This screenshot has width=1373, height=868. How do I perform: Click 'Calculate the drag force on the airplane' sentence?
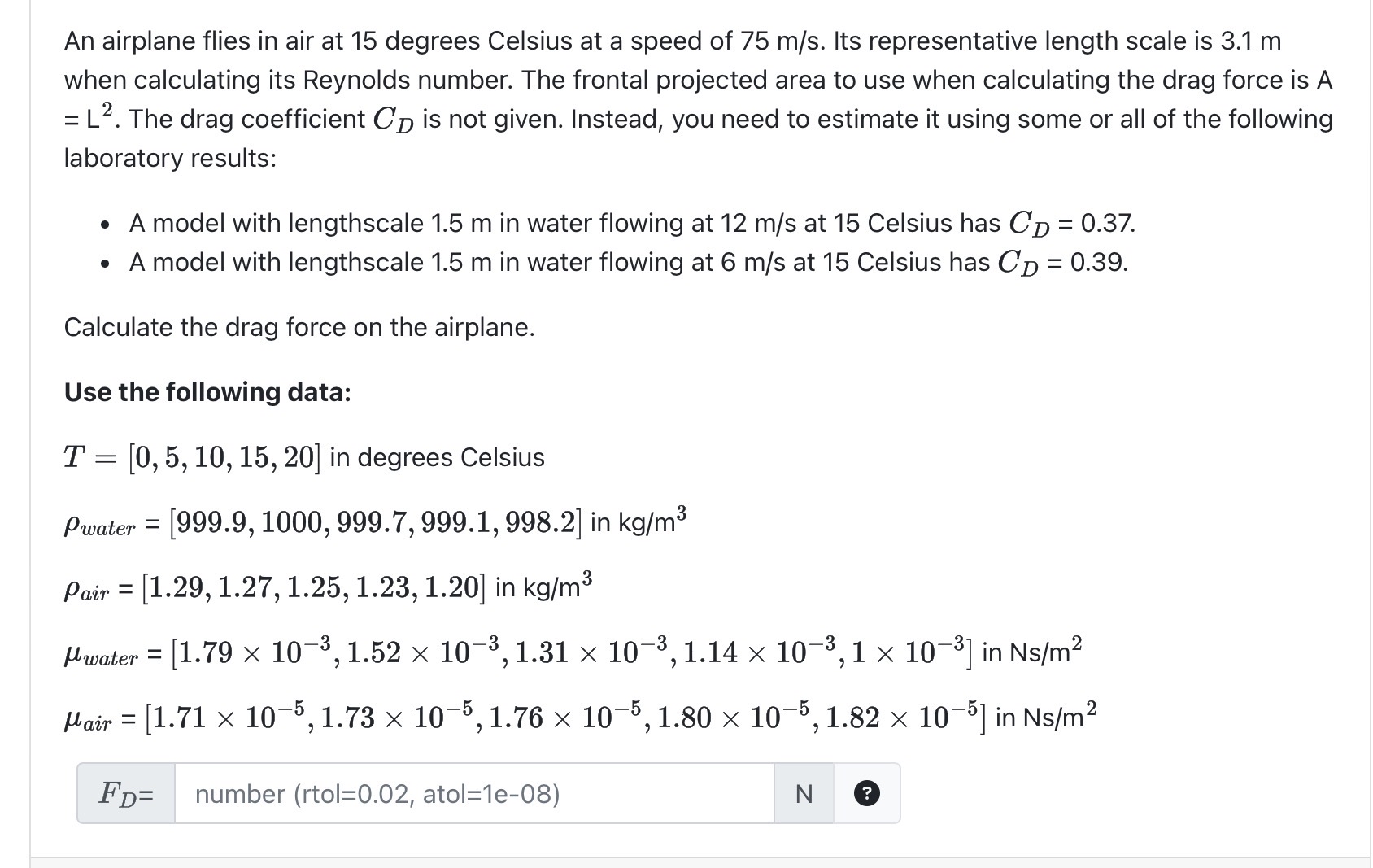[x=299, y=327]
